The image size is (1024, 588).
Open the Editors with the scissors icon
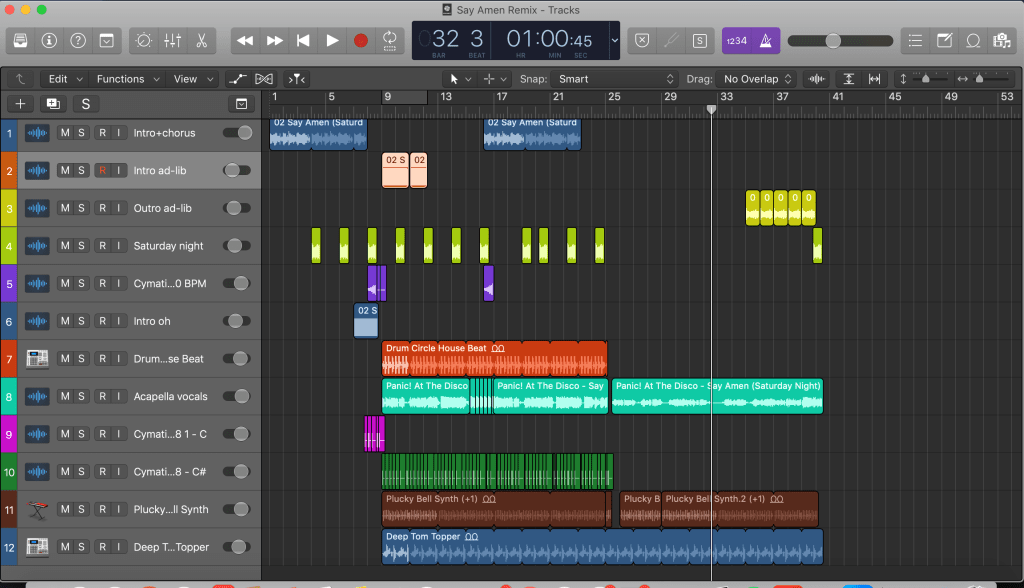pyautogui.click(x=201, y=41)
